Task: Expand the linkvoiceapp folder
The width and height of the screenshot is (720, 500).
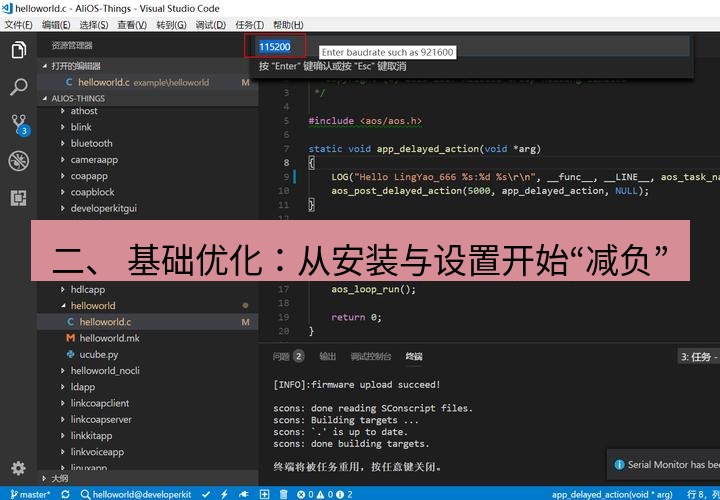Action: (x=62, y=452)
